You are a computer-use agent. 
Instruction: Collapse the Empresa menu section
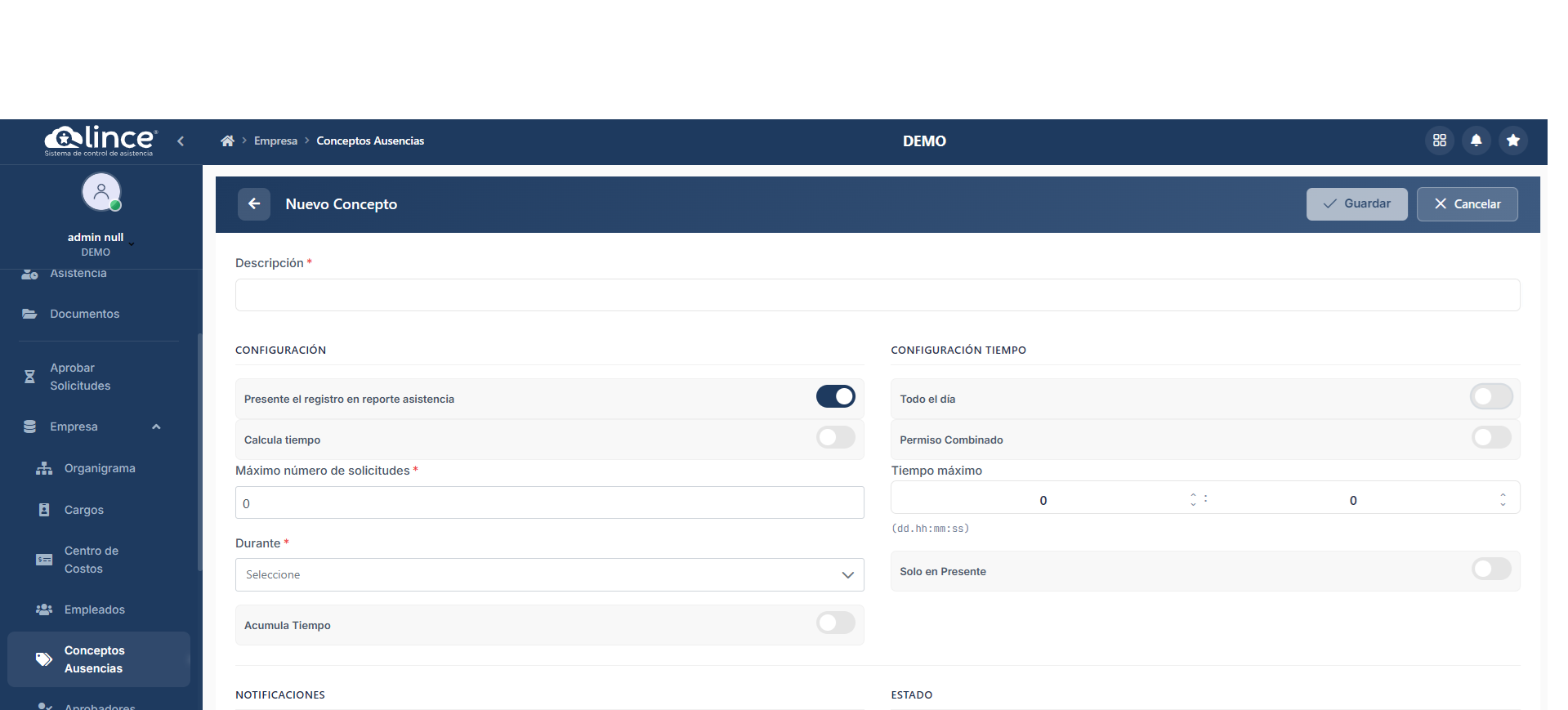[156, 426]
